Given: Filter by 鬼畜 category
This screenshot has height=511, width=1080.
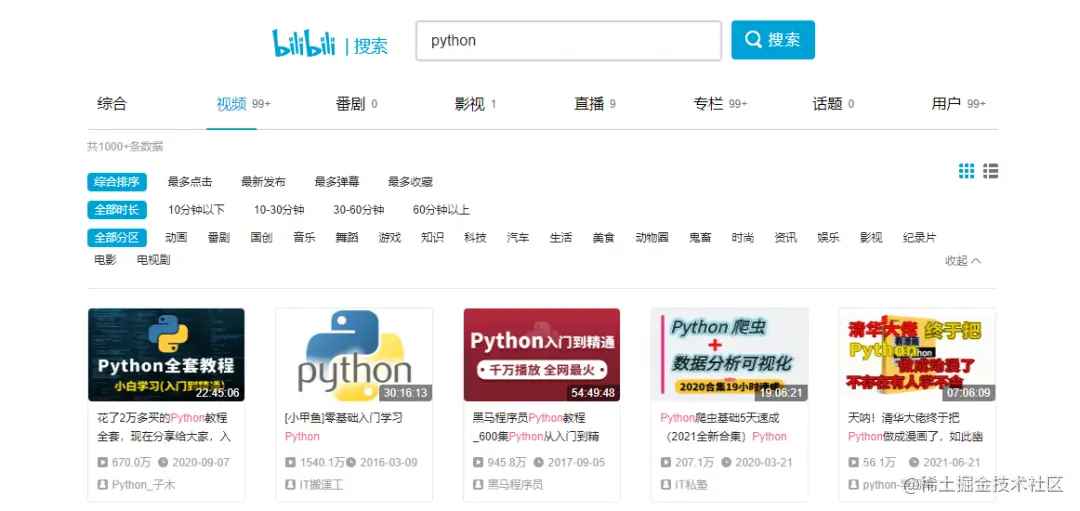Looking at the screenshot, I should 700,238.
